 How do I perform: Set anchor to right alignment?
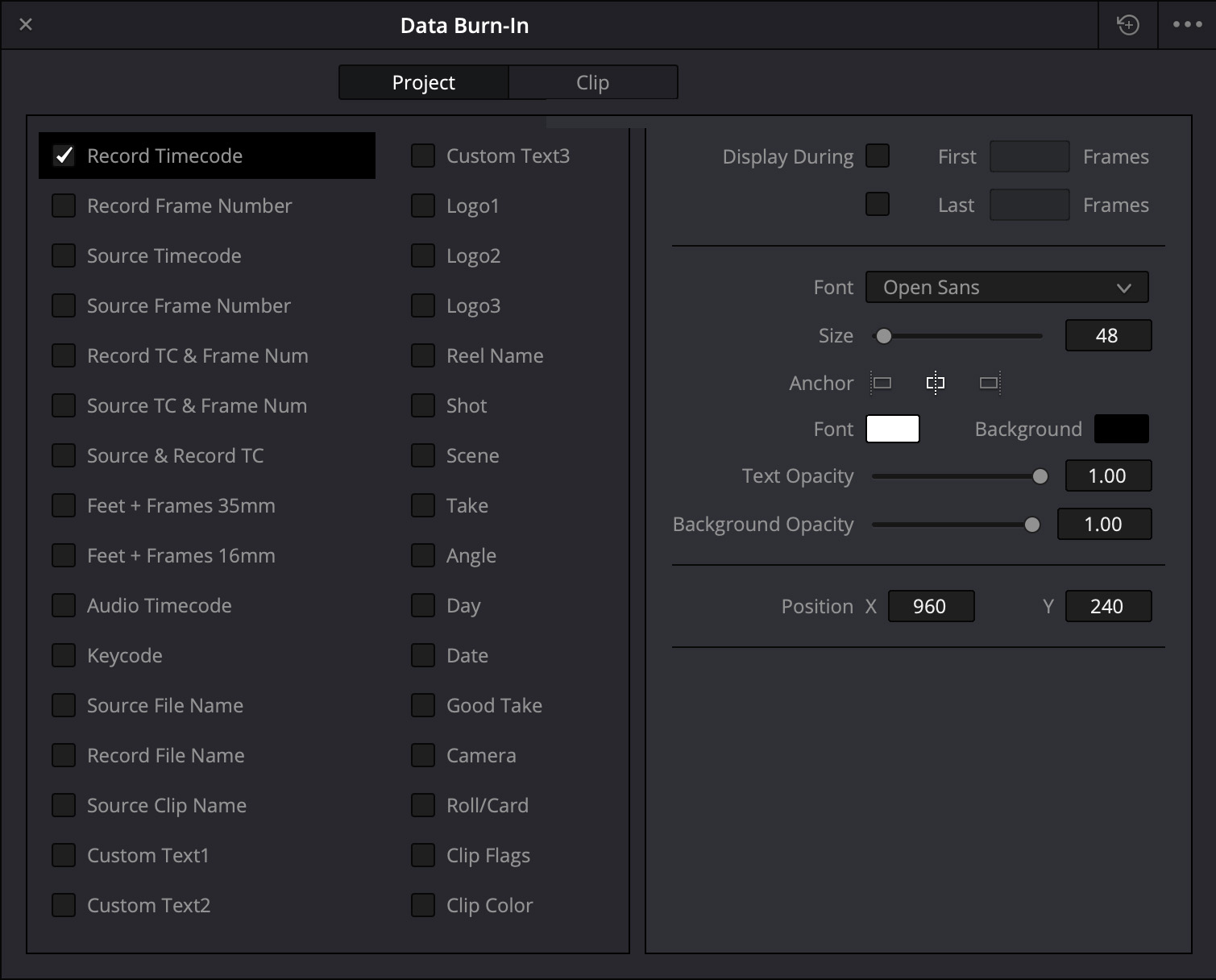(989, 383)
